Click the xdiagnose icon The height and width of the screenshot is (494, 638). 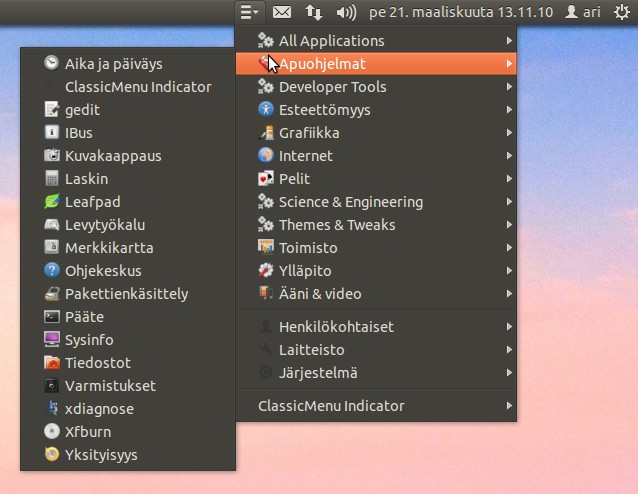pos(52,409)
